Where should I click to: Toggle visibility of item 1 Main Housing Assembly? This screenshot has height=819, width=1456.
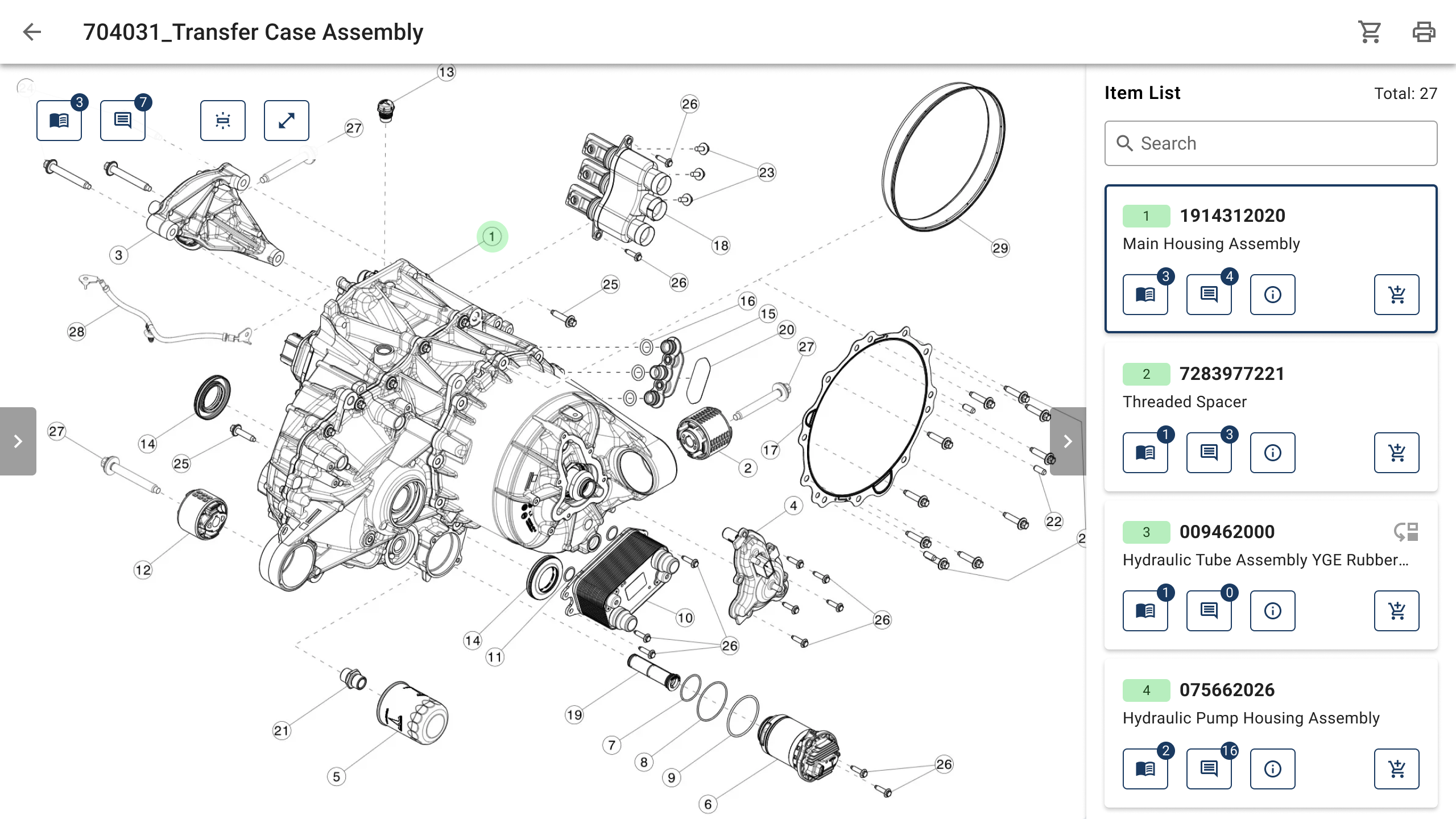[x=1145, y=215]
